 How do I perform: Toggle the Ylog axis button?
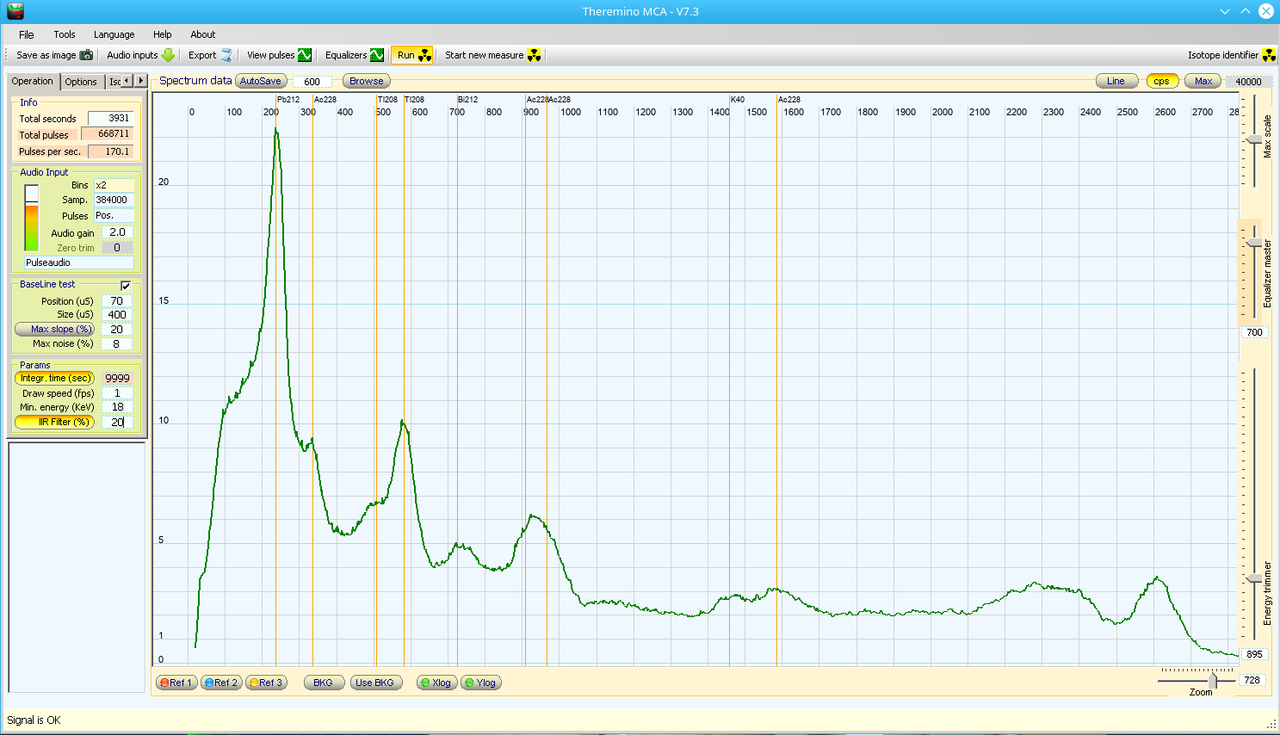coord(481,683)
